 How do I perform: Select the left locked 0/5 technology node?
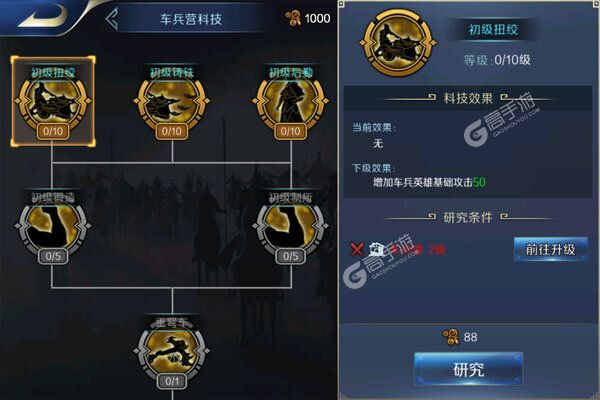click(53, 228)
